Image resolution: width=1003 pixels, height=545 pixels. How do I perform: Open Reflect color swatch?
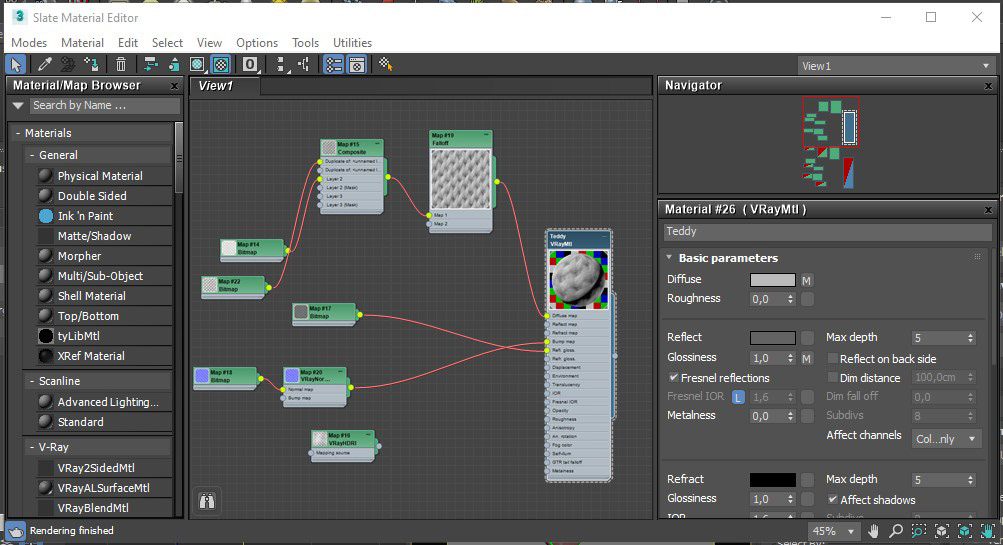click(773, 338)
